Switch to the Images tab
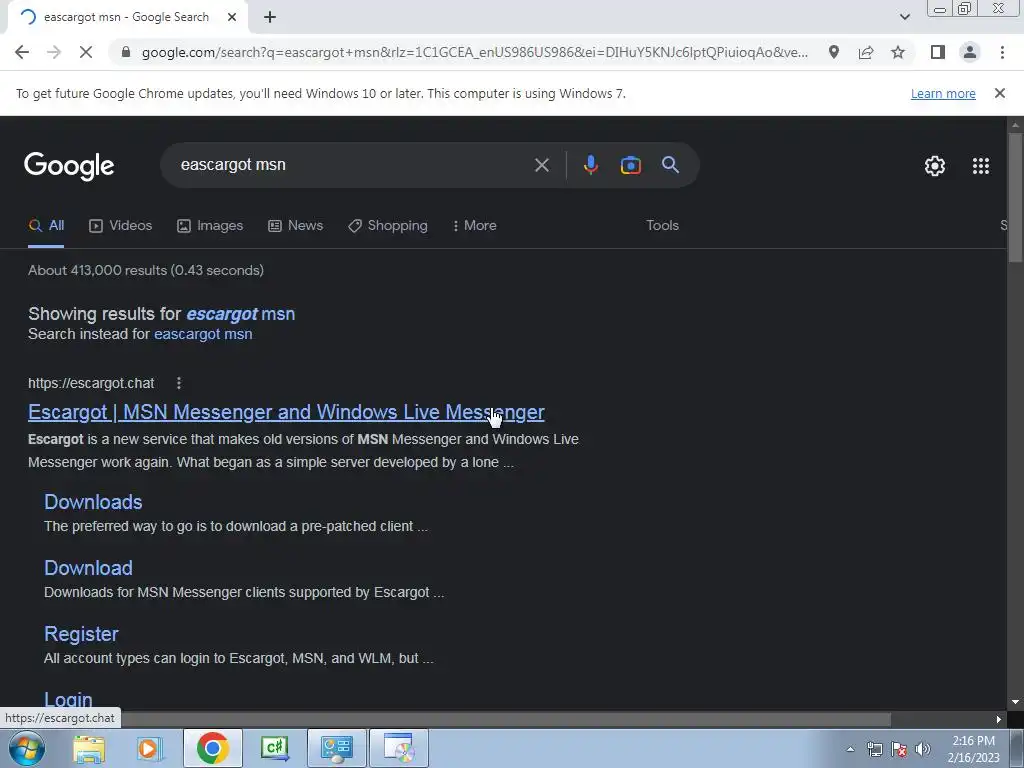Screen dimensions: 1024x768 pyautogui.click(x=210, y=225)
